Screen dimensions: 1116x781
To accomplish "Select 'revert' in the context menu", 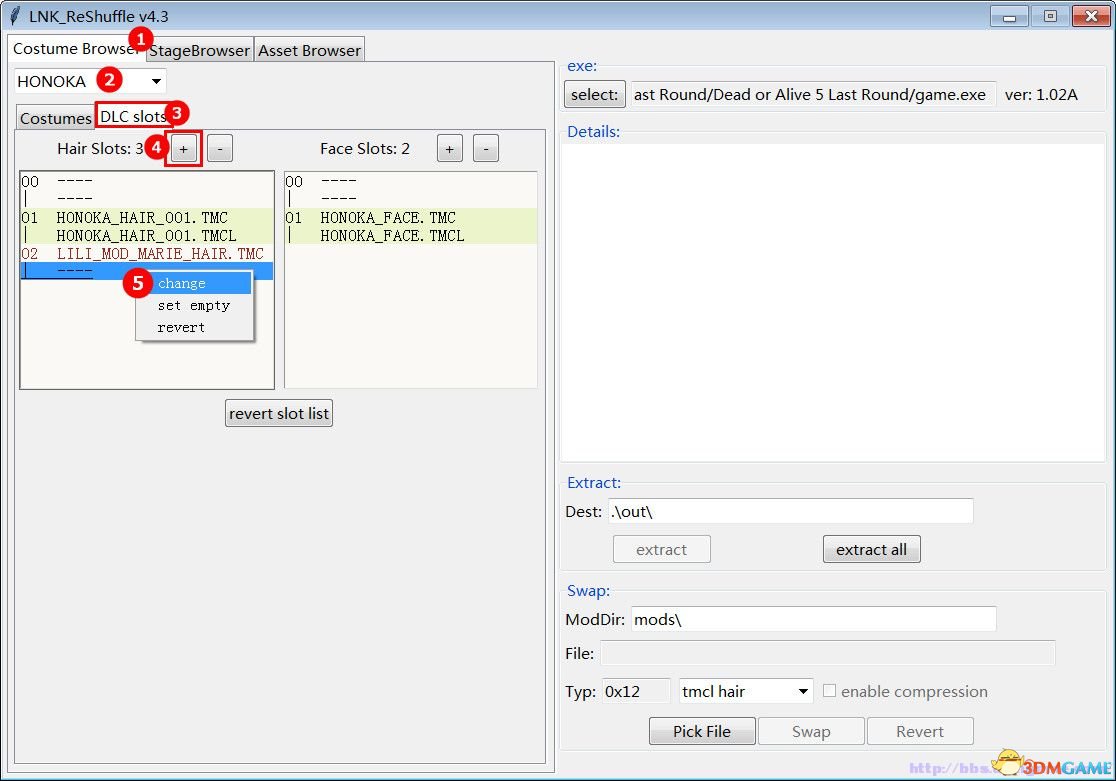I will pyautogui.click(x=181, y=328).
